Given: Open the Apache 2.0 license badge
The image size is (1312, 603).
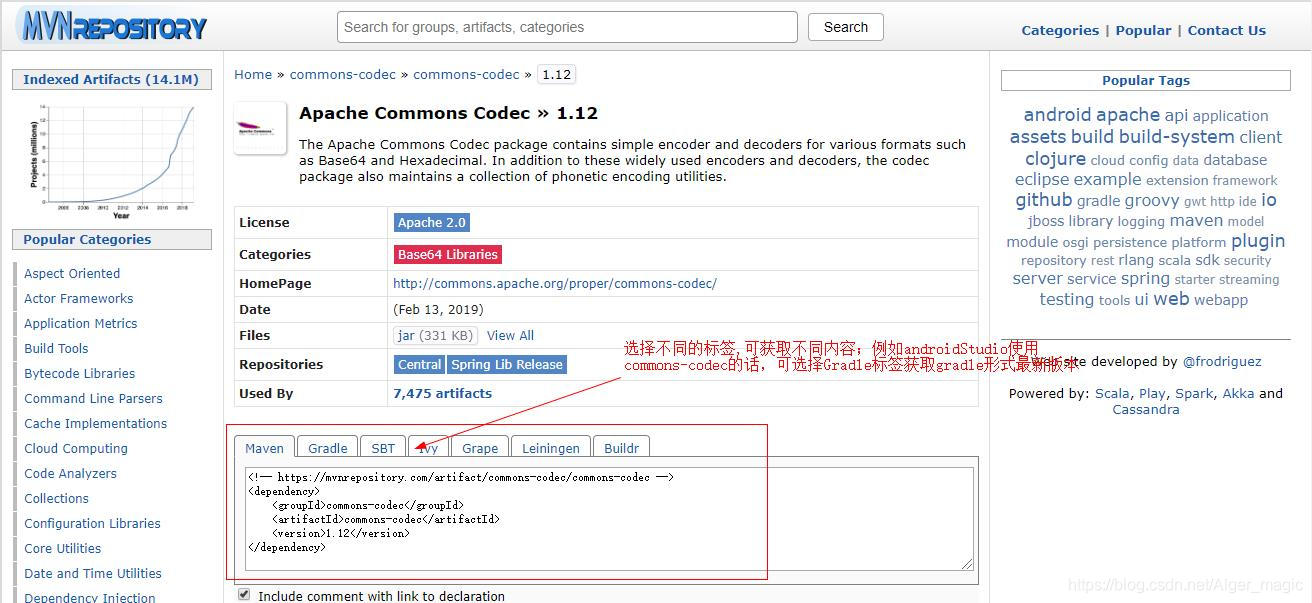Looking at the screenshot, I should click(x=432, y=222).
